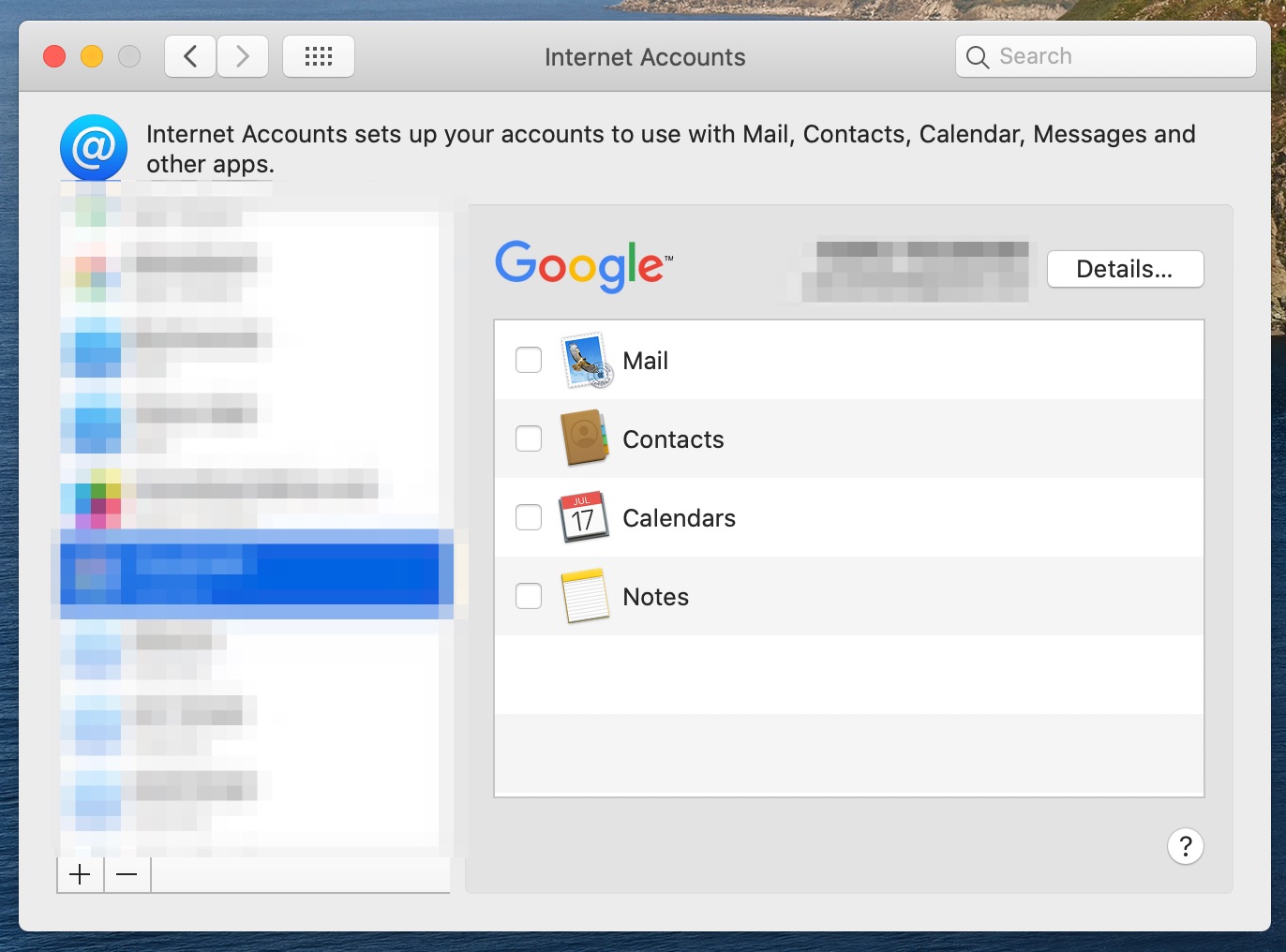This screenshot has height=952, width=1286.
Task: Enable the Contacts checkbox
Action: point(529,439)
